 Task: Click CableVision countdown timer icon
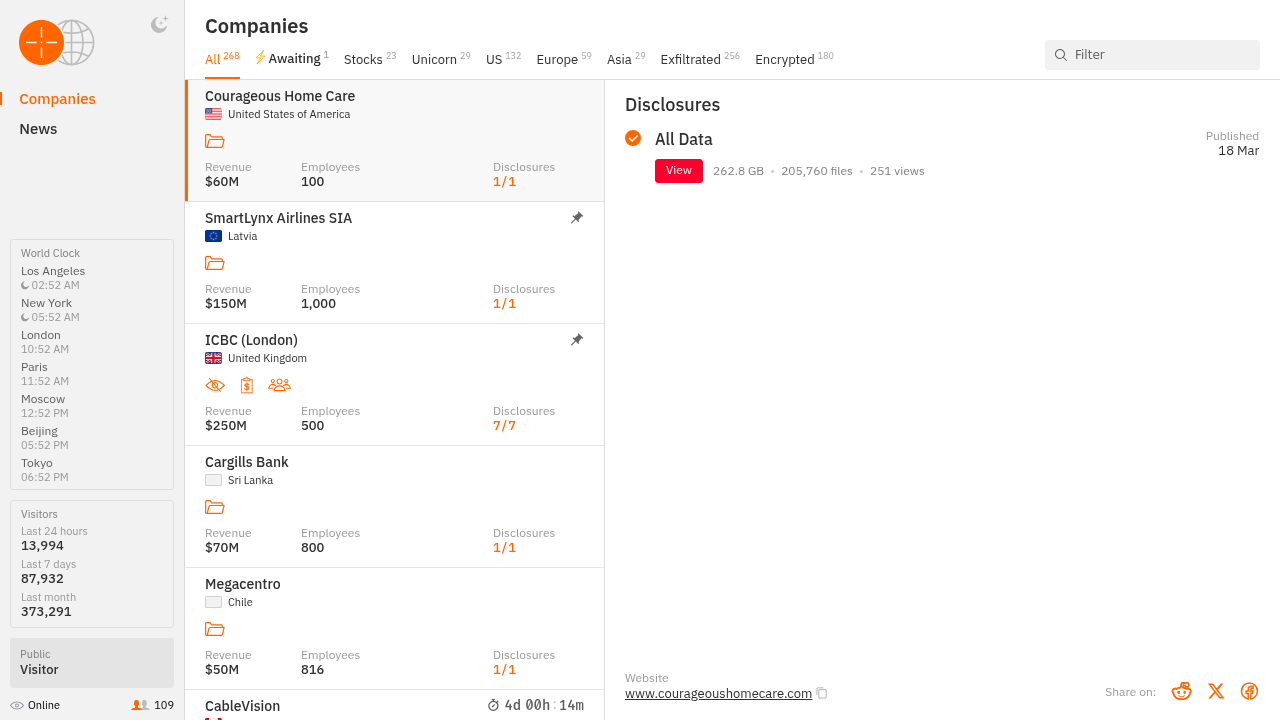click(x=493, y=705)
